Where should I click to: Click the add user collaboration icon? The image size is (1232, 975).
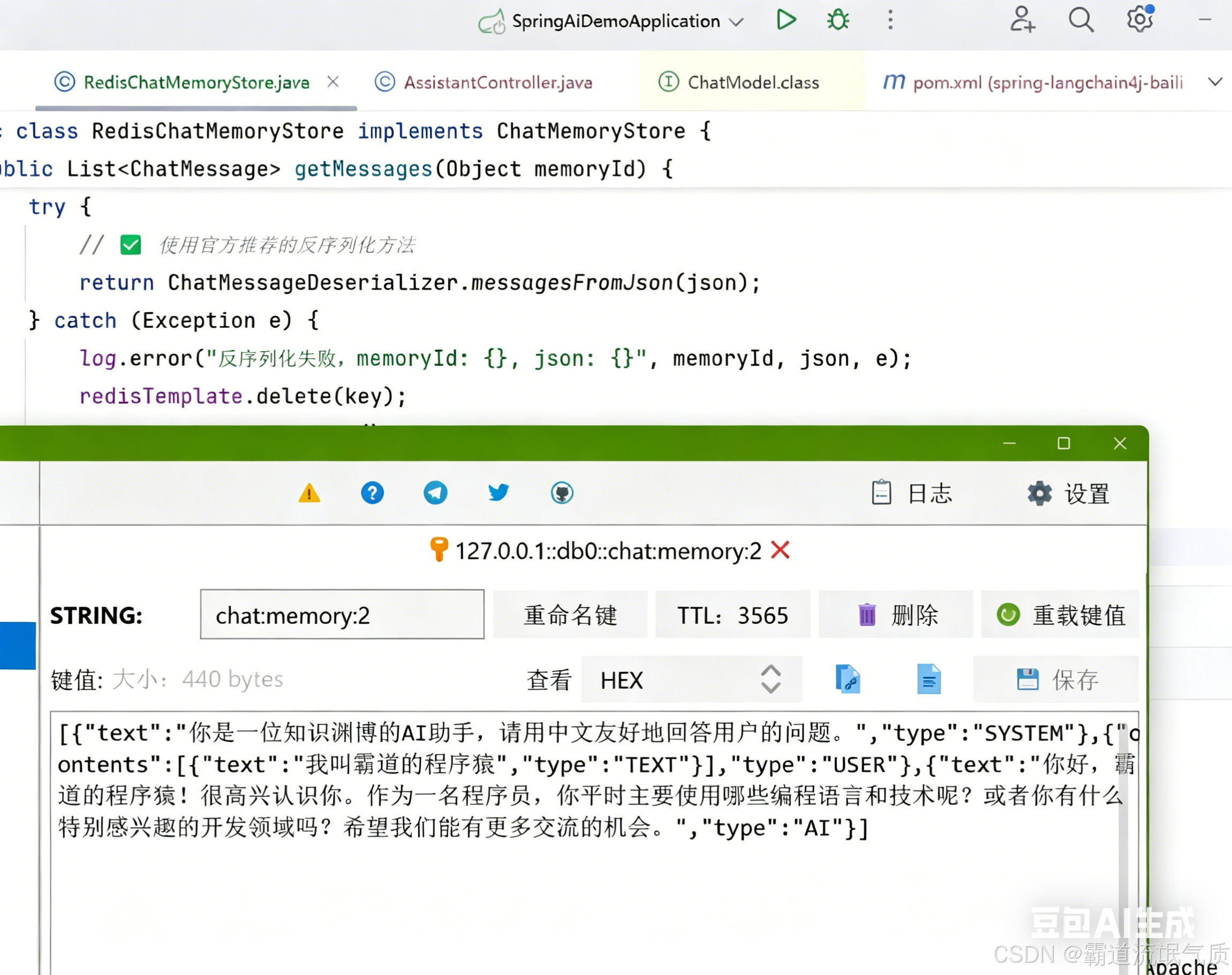pyautogui.click(x=1022, y=20)
